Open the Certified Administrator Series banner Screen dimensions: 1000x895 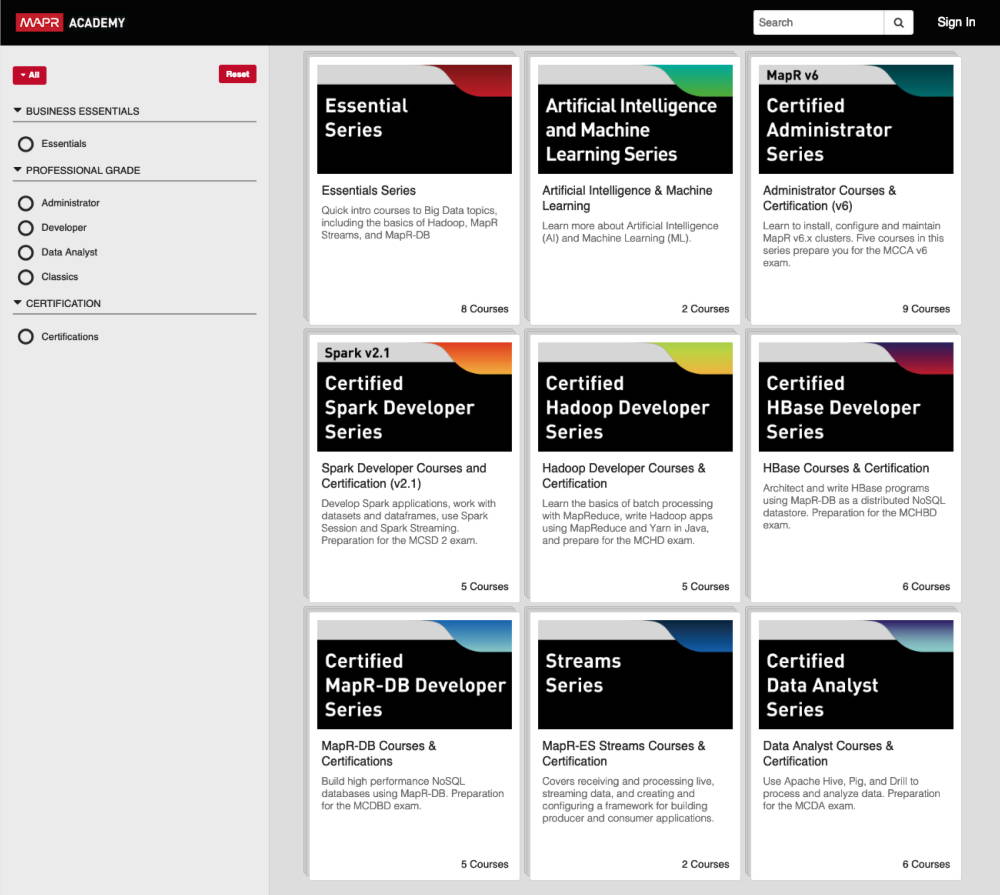[856, 119]
